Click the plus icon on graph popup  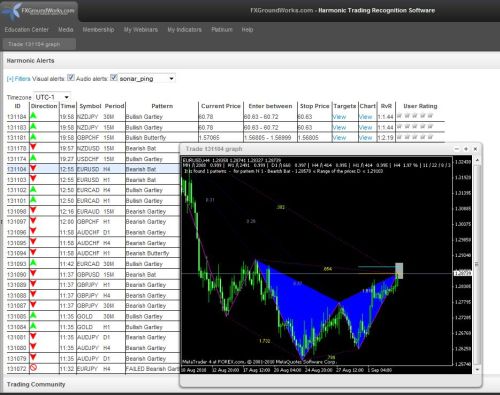point(466,149)
